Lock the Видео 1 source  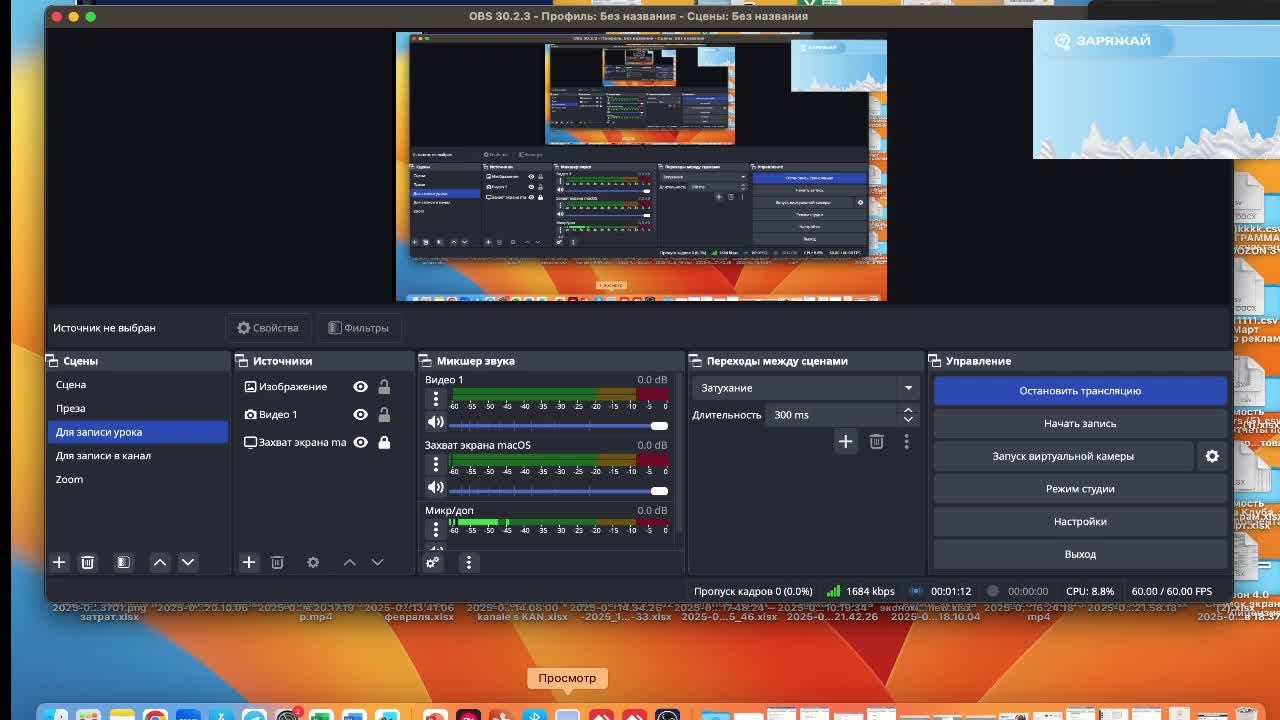384,414
